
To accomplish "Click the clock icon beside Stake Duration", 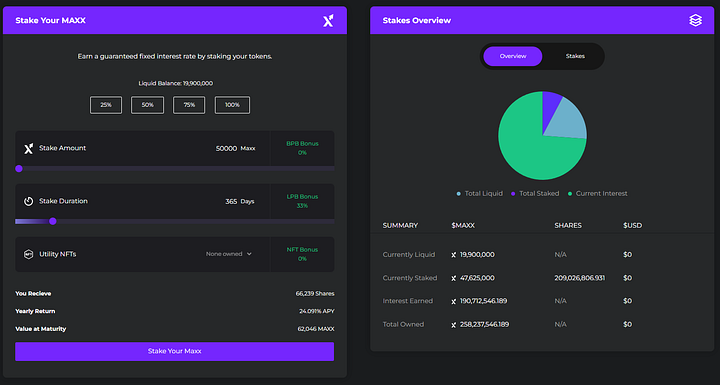I will point(28,201).
